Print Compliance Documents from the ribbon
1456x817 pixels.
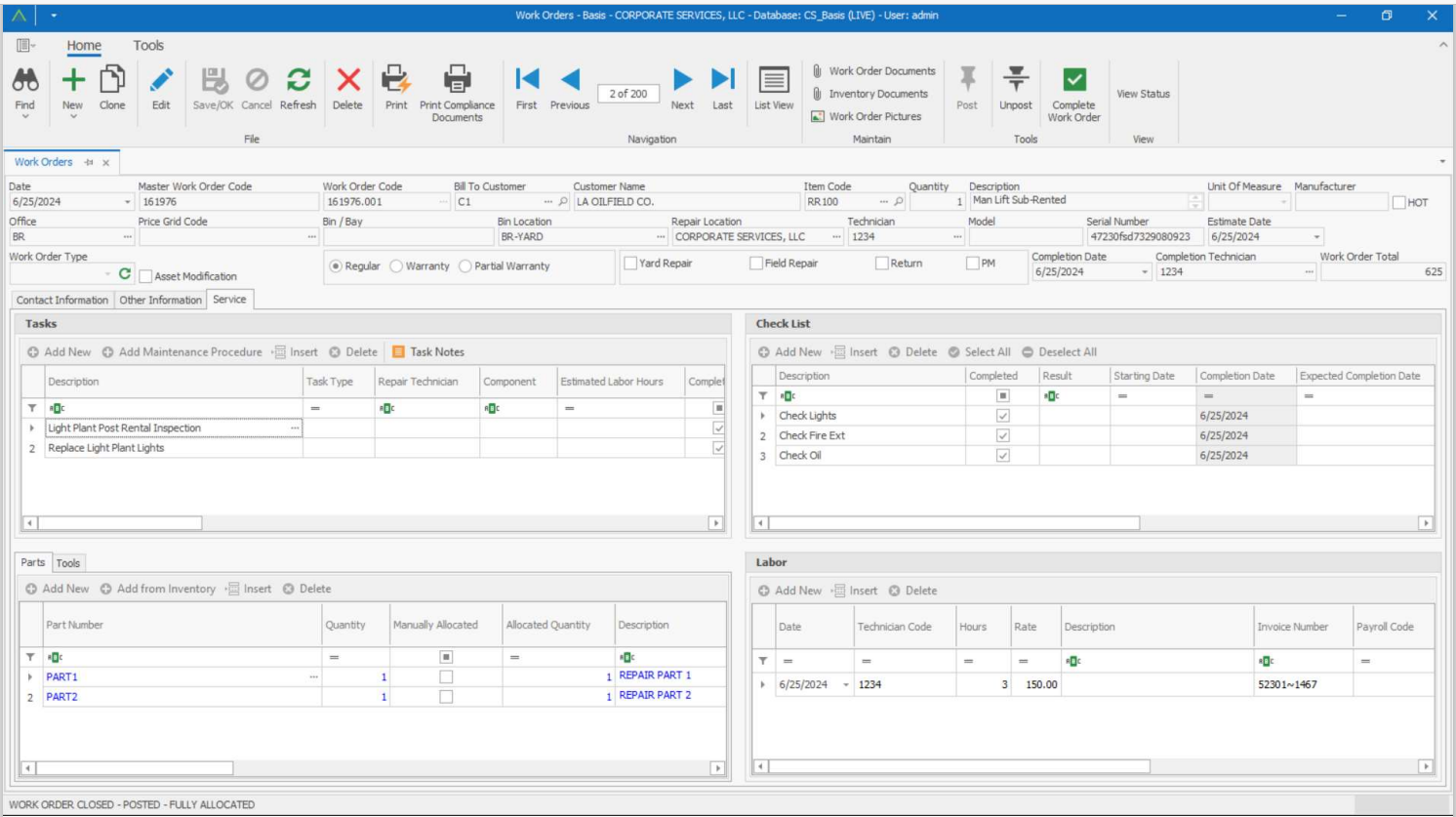[x=457, y=81]
